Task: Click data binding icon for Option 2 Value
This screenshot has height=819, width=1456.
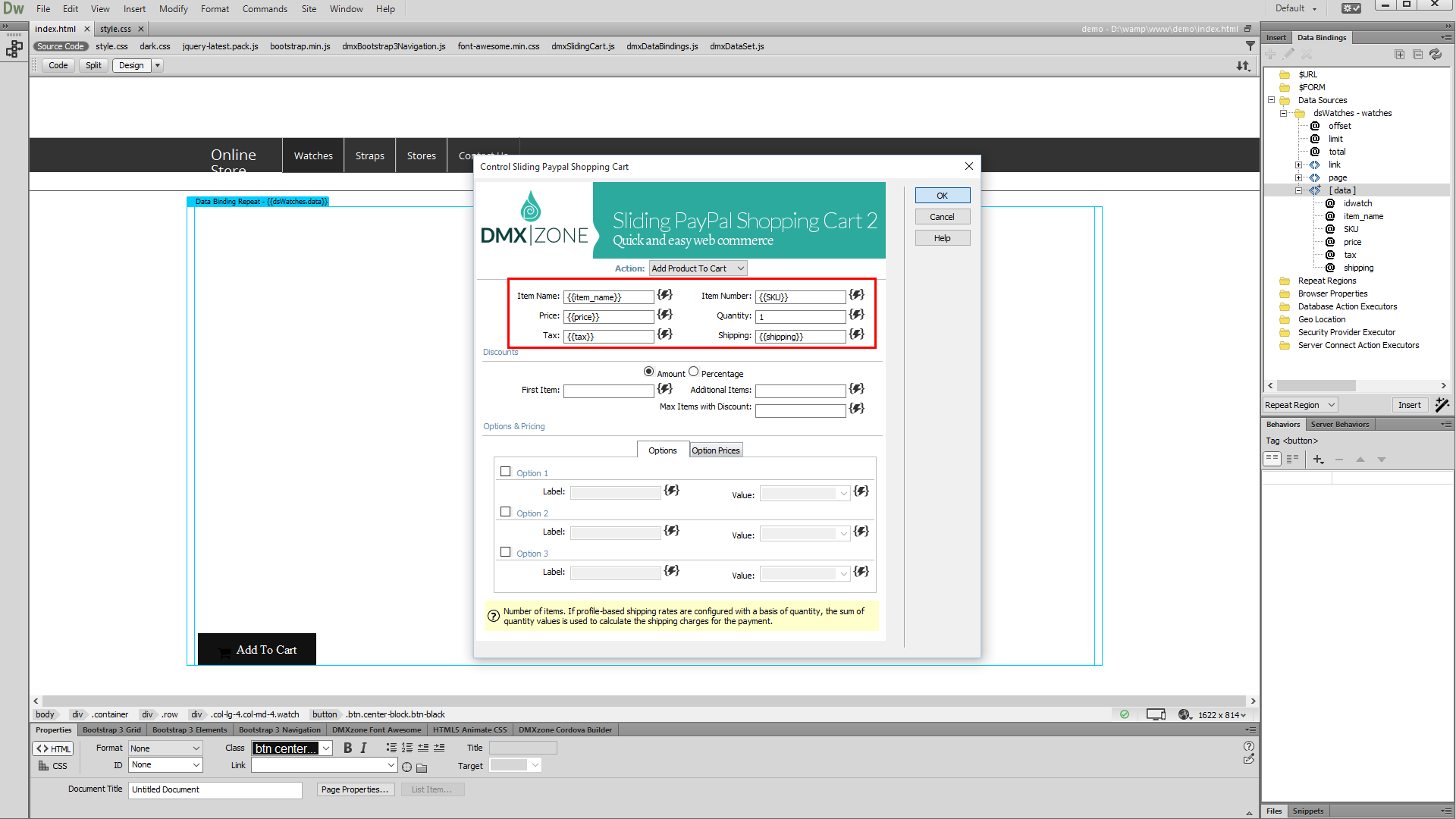Action: pyautogui.click(x=861, y=532)
